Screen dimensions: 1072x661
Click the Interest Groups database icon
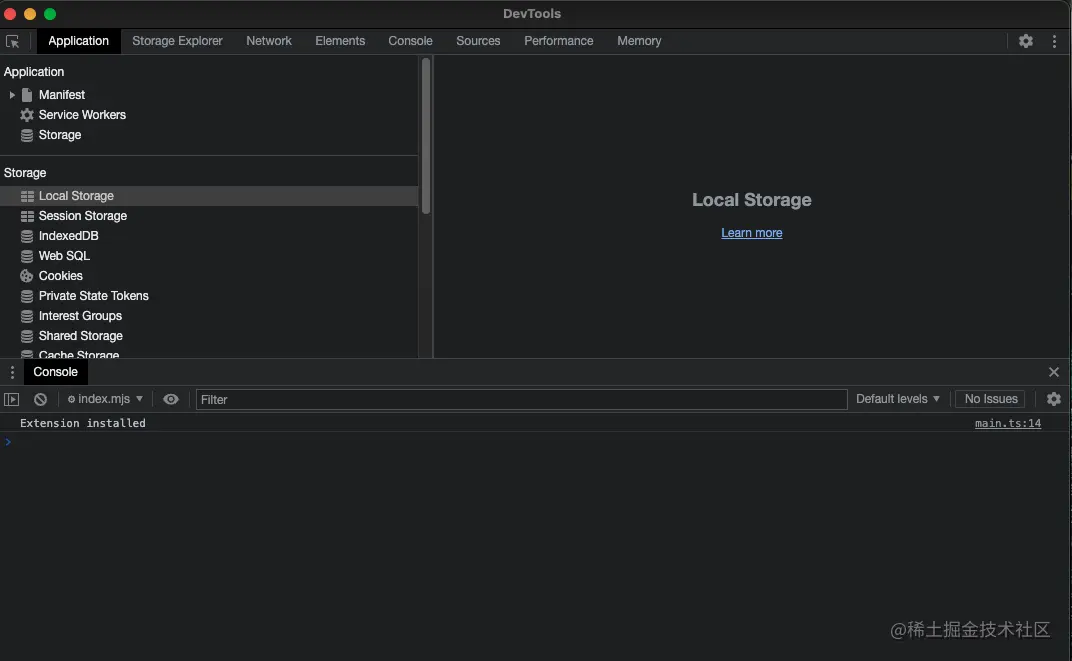(27, 316)
